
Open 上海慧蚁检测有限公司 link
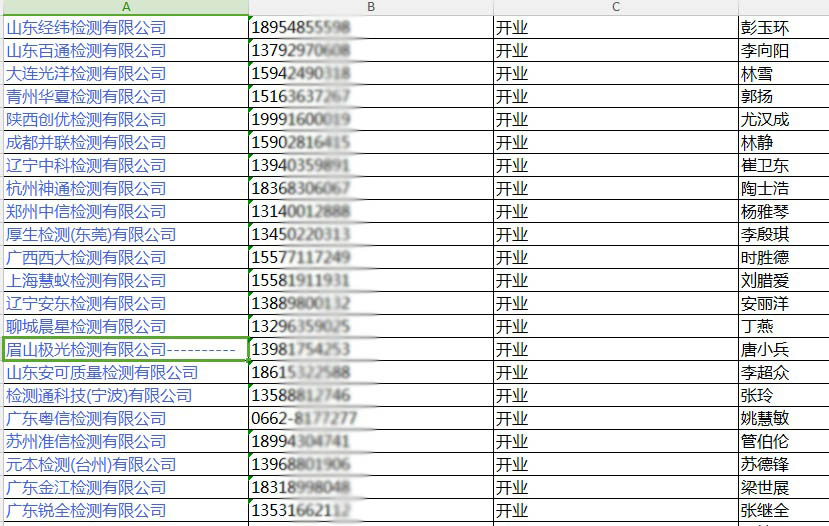86,281
